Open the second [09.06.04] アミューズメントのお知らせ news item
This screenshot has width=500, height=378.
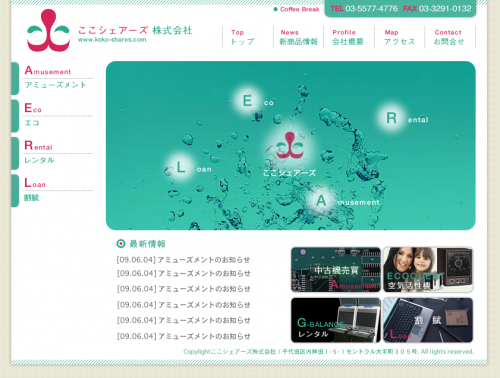183,273
